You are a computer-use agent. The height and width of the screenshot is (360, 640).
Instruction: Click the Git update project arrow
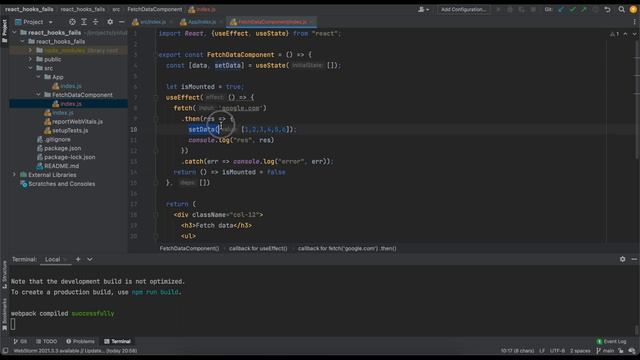(562, 9)
